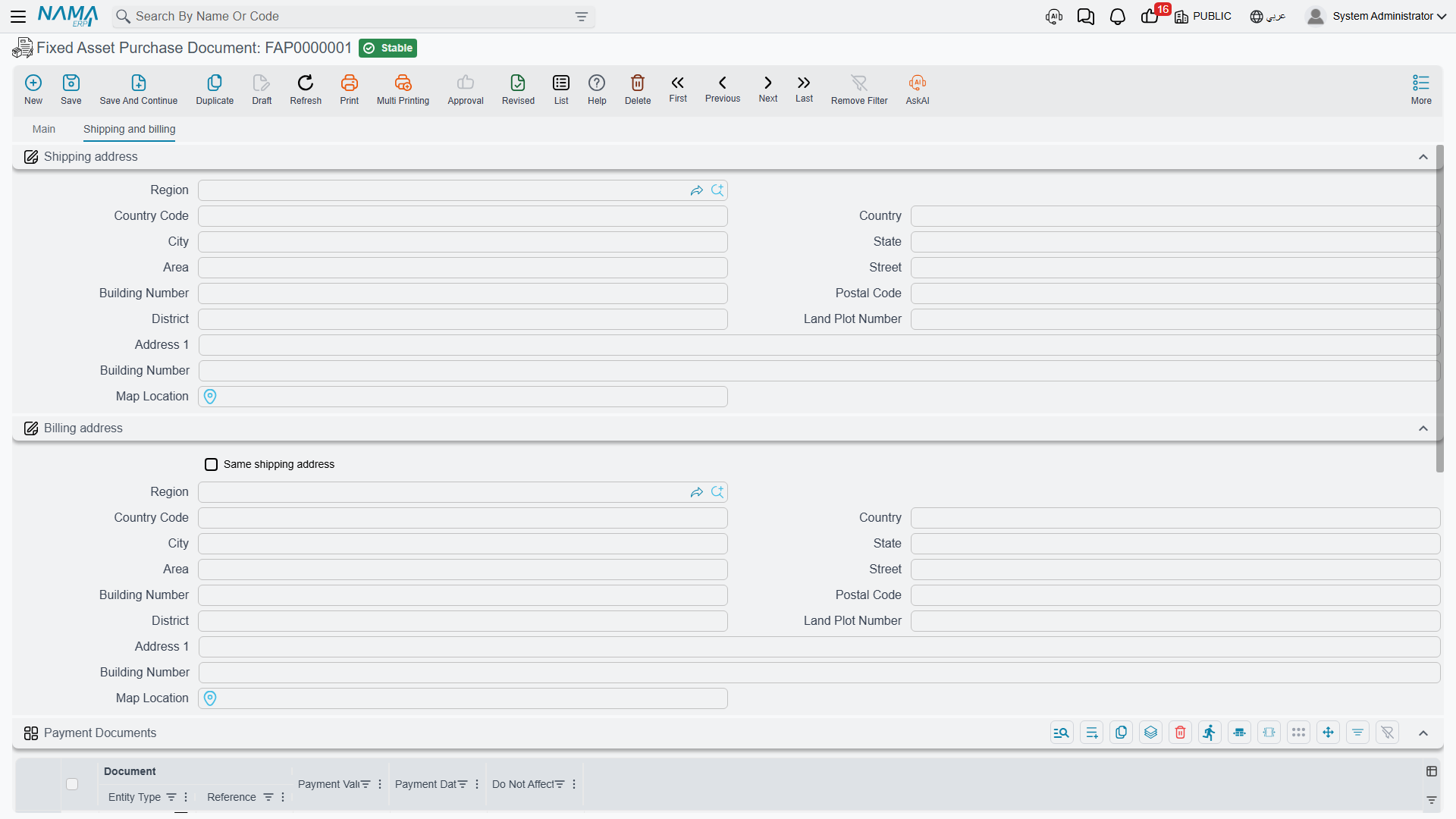Delete the line in Payment Documents grid

coord(1180,733)
